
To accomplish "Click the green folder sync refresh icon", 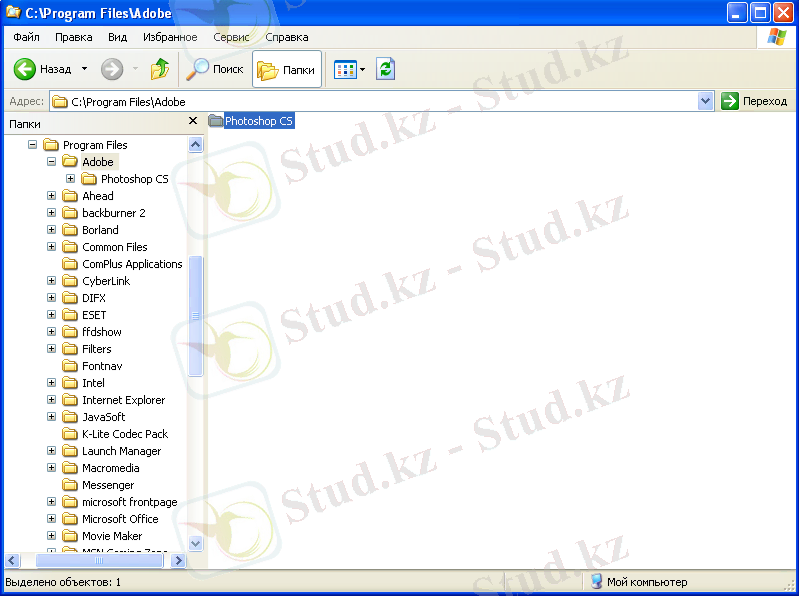I will click(x=386, y=69).
